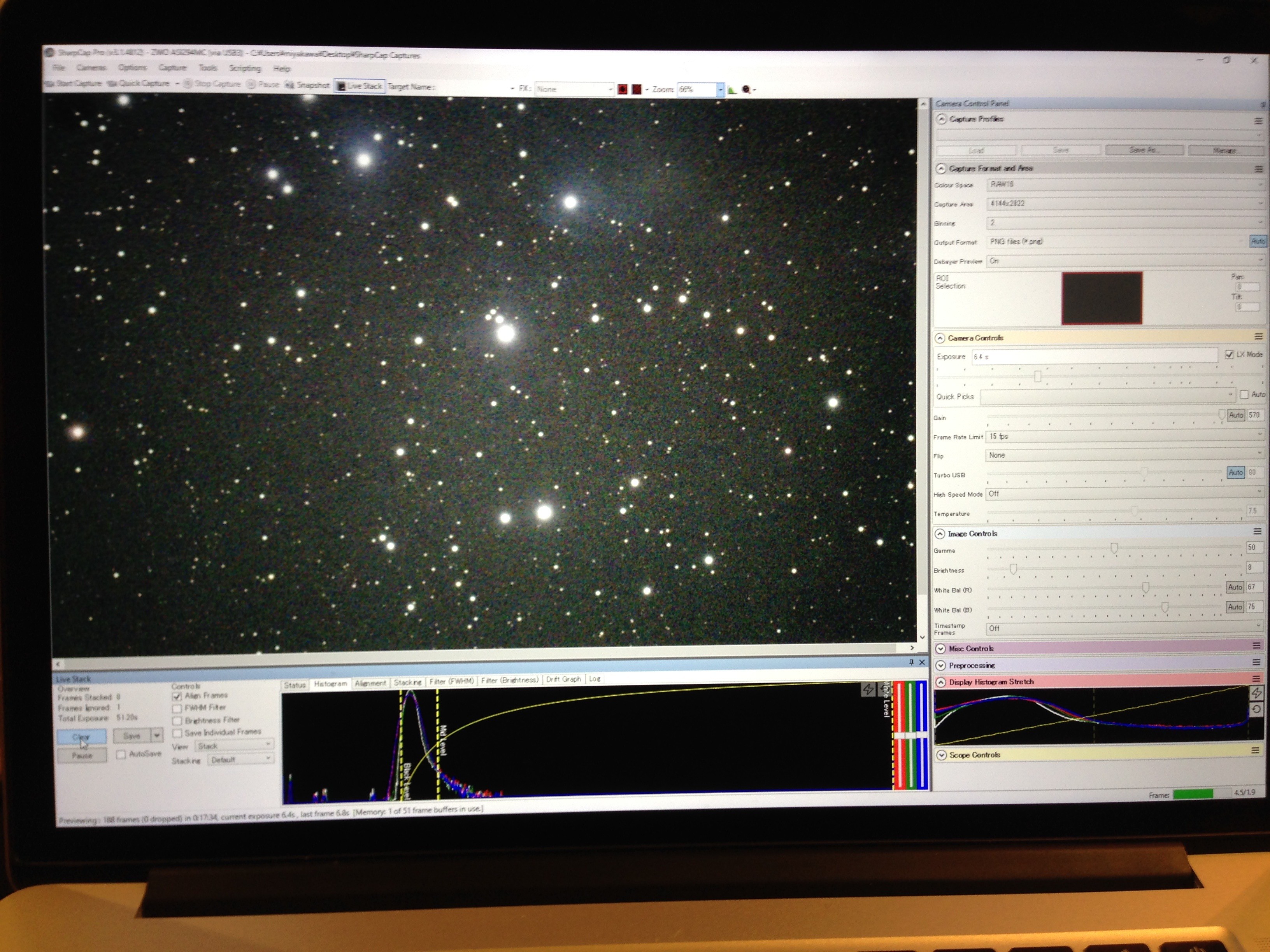Click the zoom magnifier toolbar icon
Viewport: 1270px width, 952px height.
pos(746,89)
